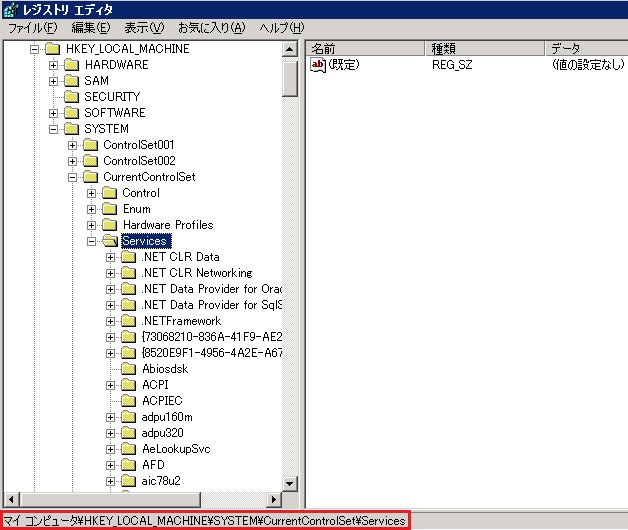Expand the aic78u2 key

click(x=111, y=482)
